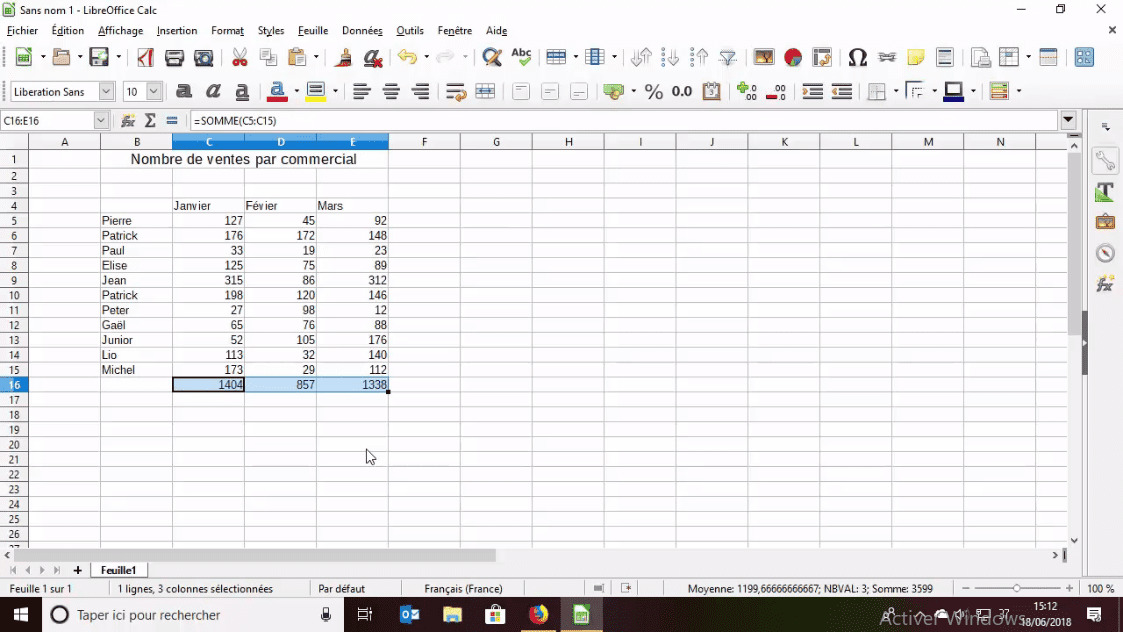This screenshot has width=1123, height=632.
Task: Toggle italic formatting
Action: pos(212,91)
